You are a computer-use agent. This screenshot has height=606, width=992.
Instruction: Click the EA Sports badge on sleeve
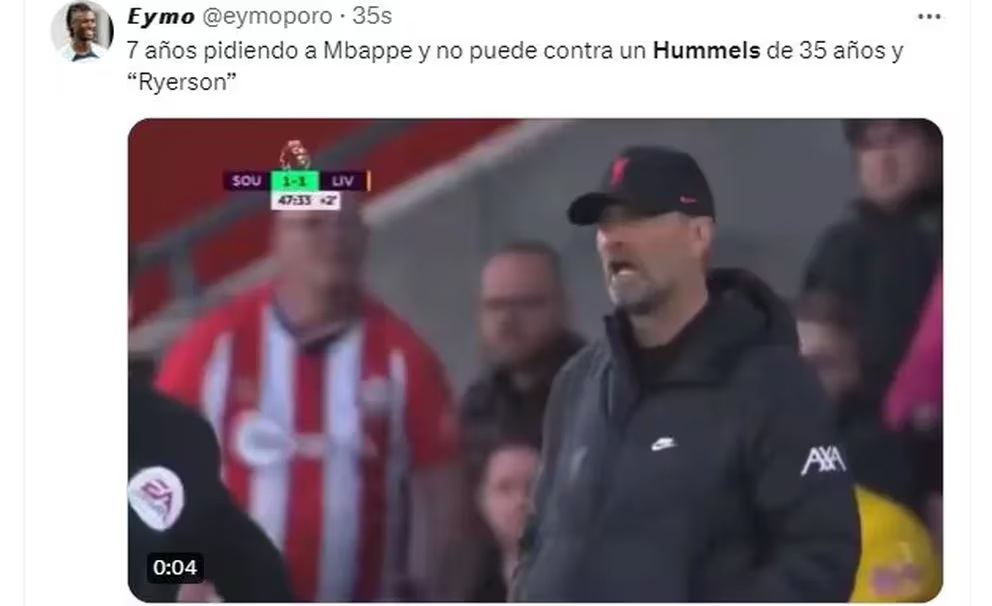point(156,498)
